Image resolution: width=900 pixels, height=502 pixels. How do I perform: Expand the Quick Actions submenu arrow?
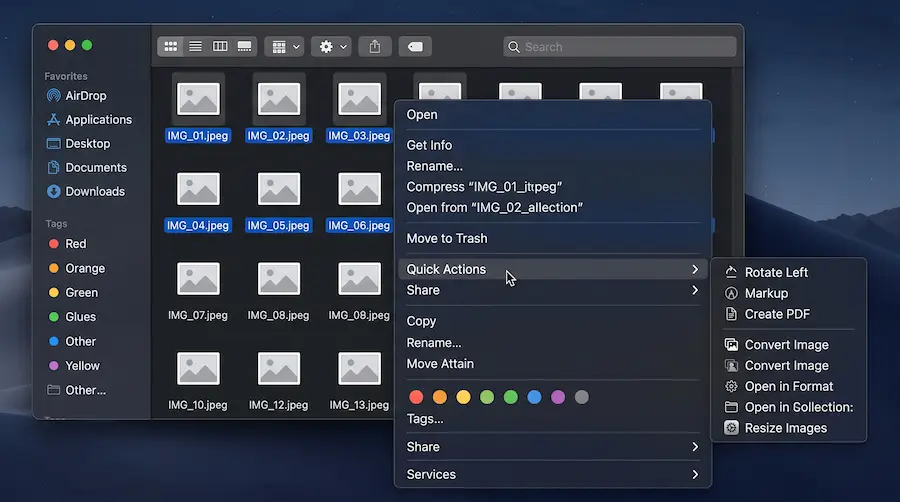click(695, 269)
